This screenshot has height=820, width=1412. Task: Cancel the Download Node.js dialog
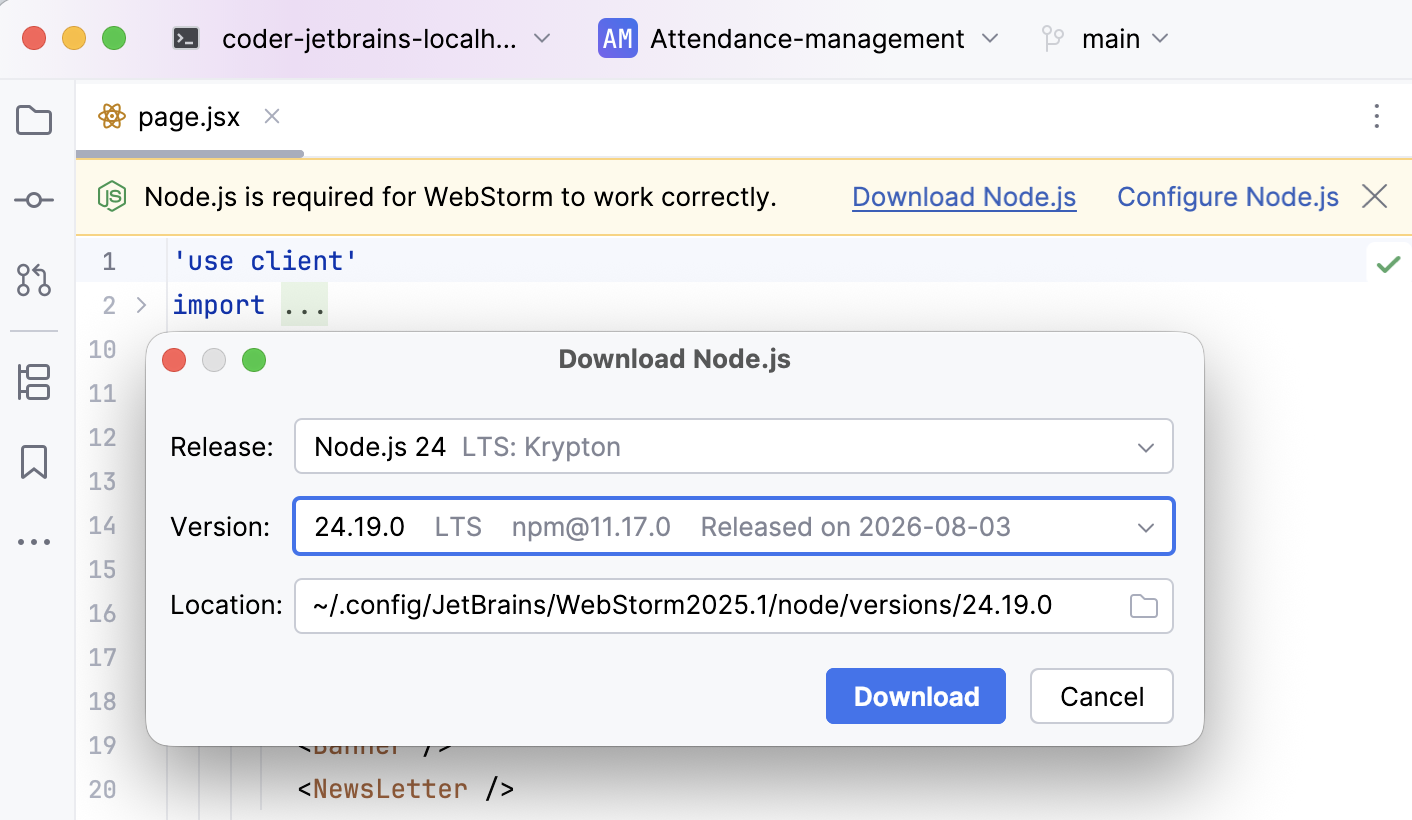(1102, 696)
